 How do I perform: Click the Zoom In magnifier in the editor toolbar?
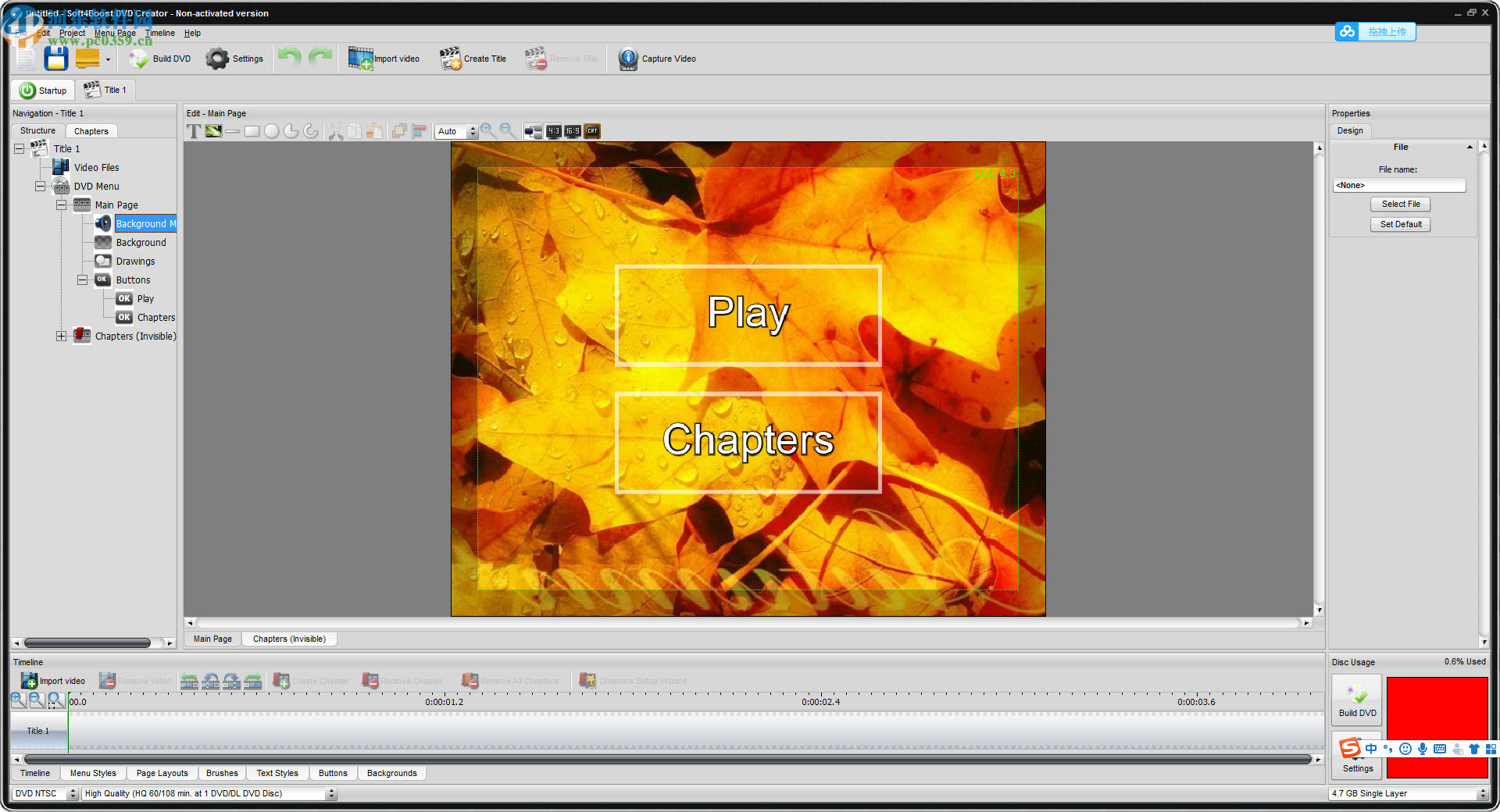click(x=487, y=131)
